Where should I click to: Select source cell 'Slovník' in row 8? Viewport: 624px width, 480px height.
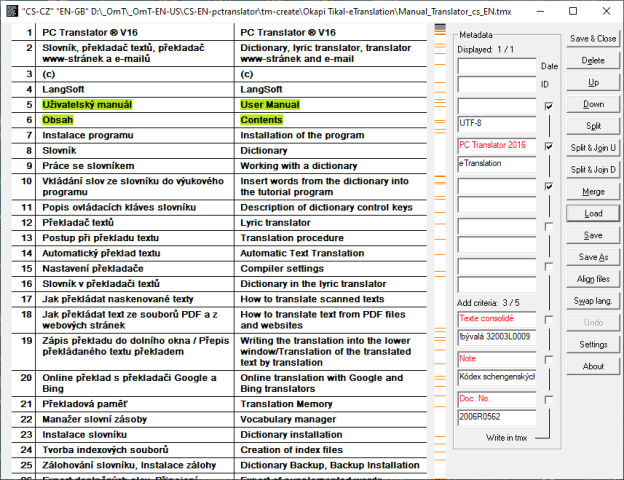pyautogui.click(x=135, y=150)
